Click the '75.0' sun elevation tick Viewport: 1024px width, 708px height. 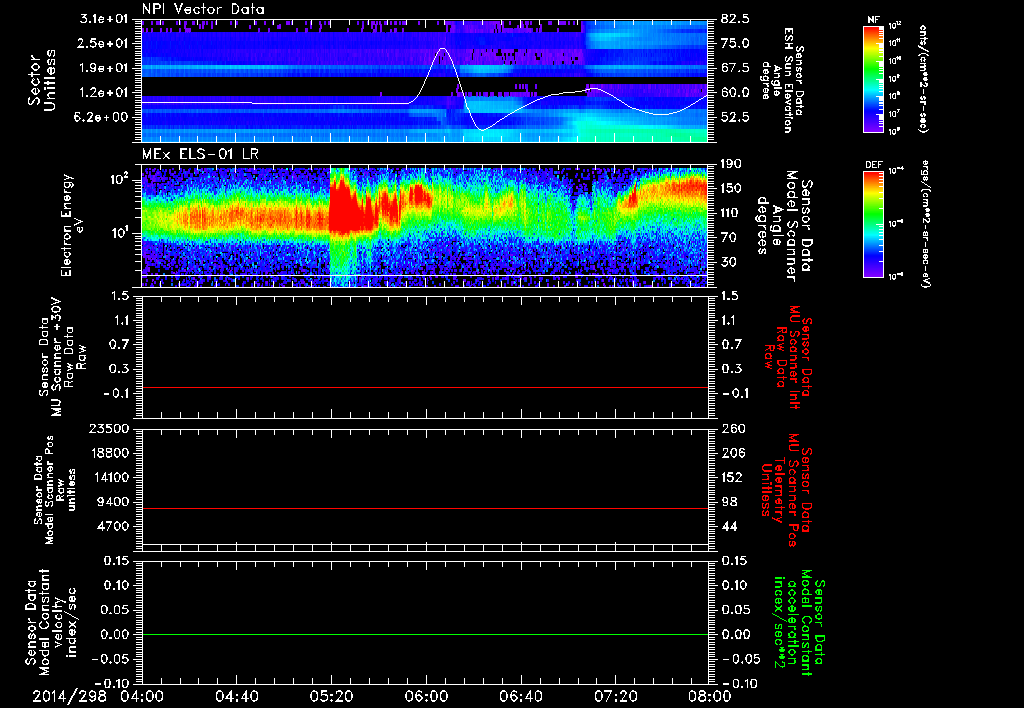(735, 43)
